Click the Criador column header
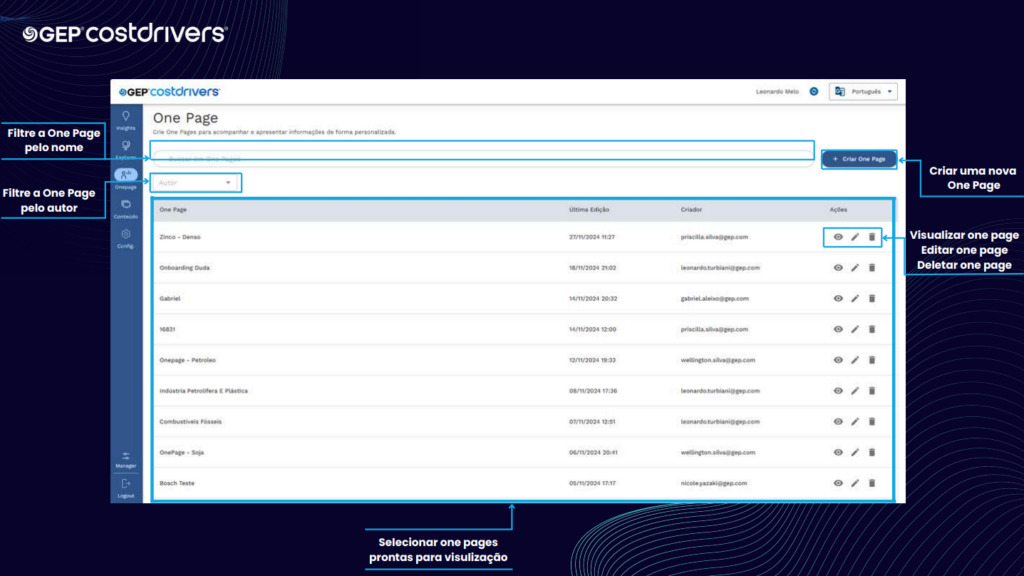Image resolution: width=1024 pixels, height=576 pixels. [x=692, y=210]
